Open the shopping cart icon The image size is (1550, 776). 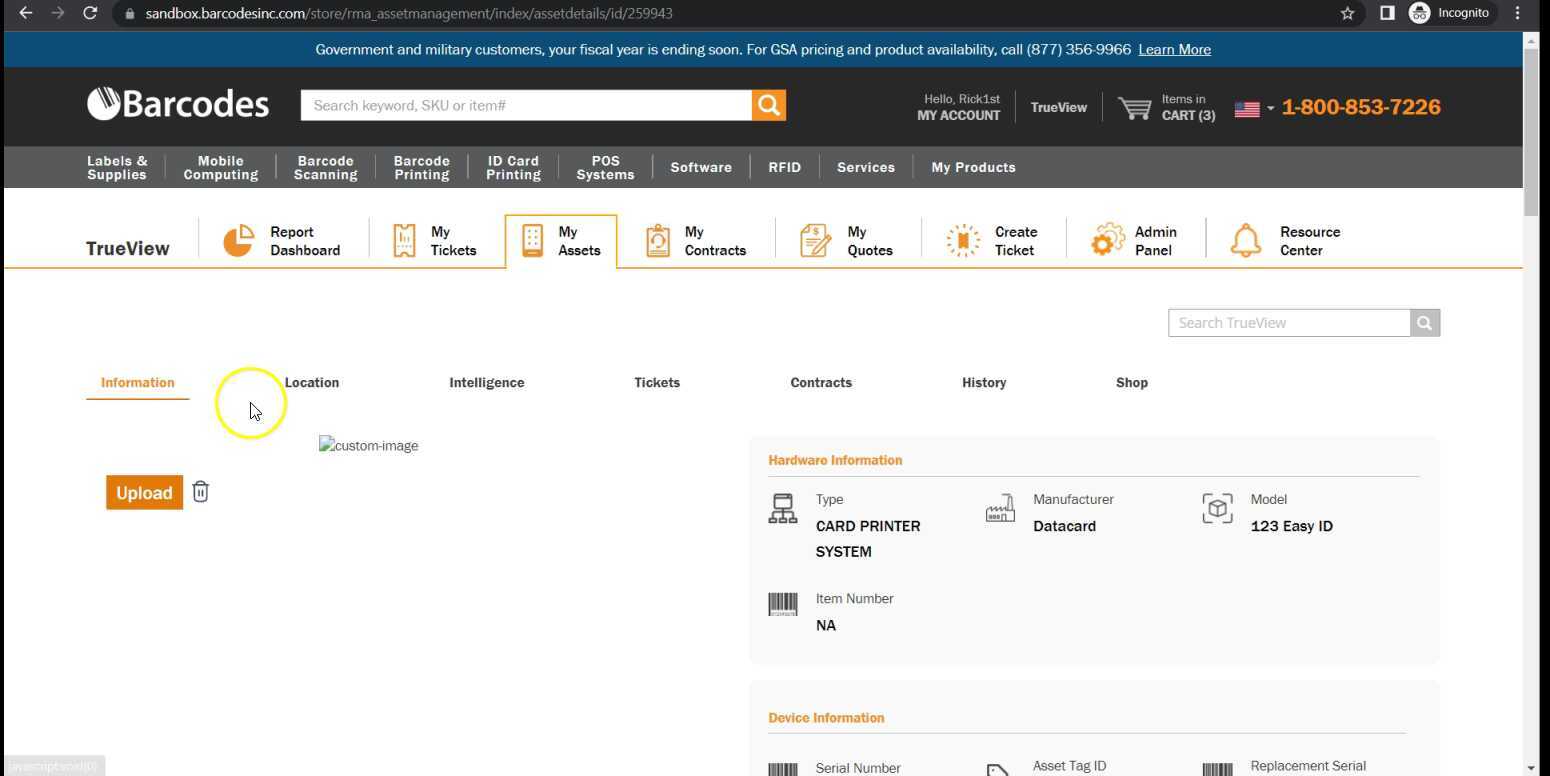(x=1134, y=108)
